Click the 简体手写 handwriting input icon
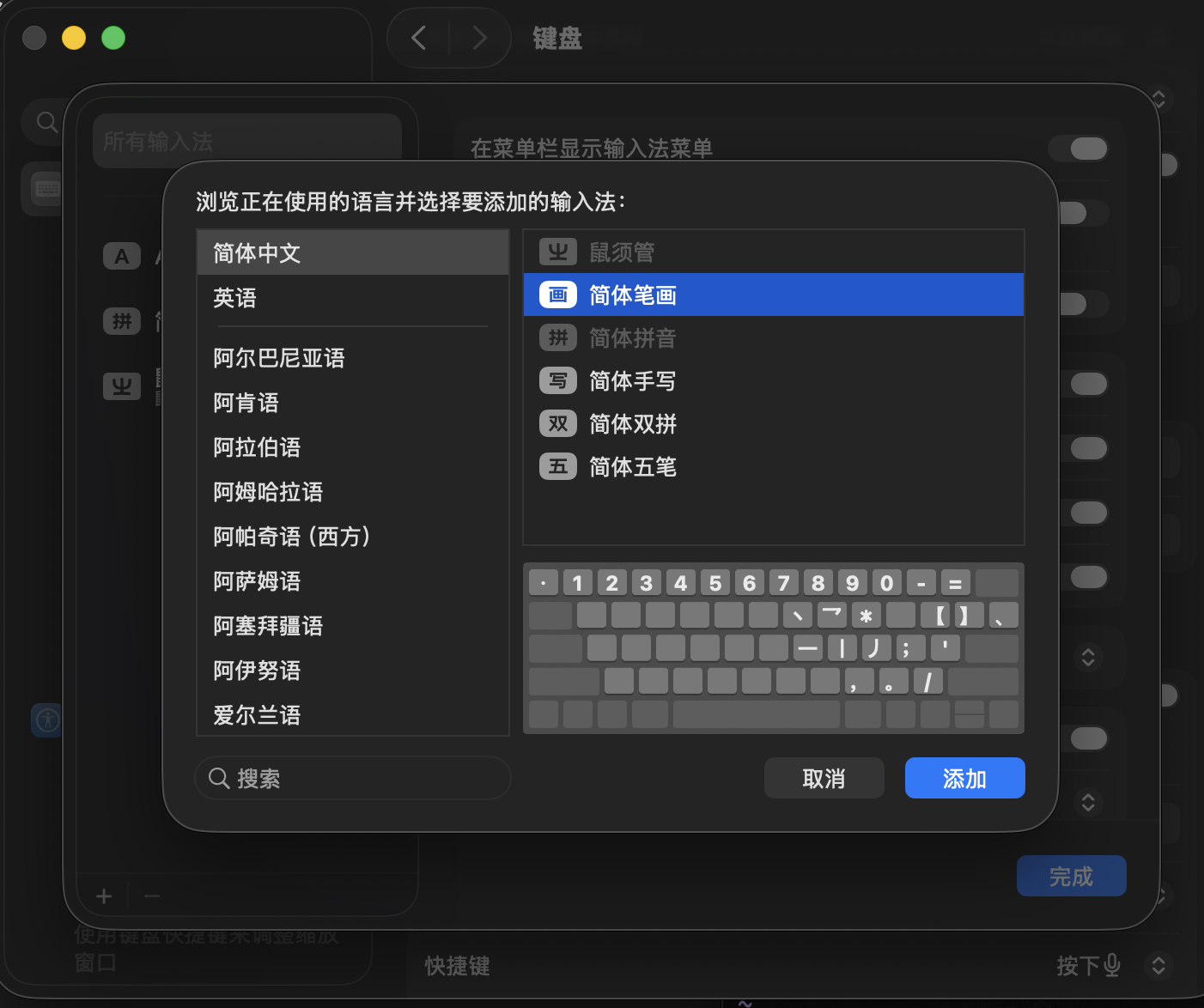Viewport: 1204px width, 1008px height. pos(557,380)
